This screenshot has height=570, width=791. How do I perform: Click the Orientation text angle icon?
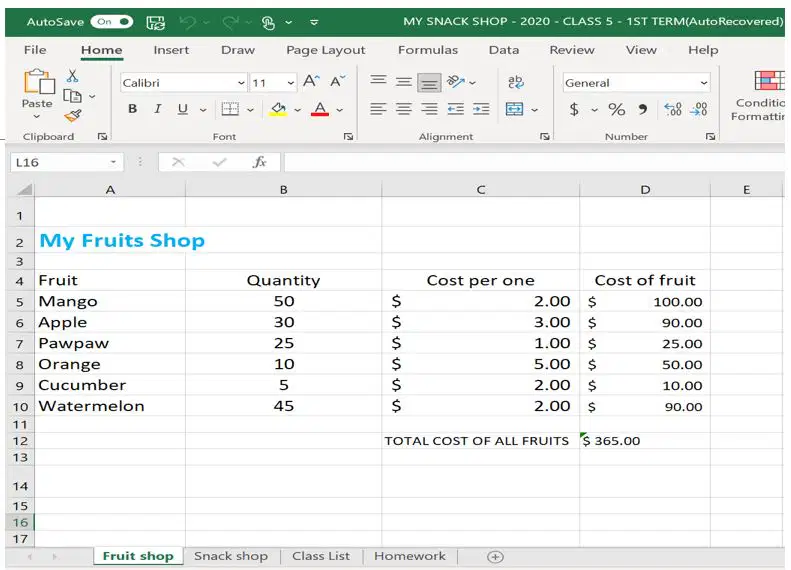point(456,81)
